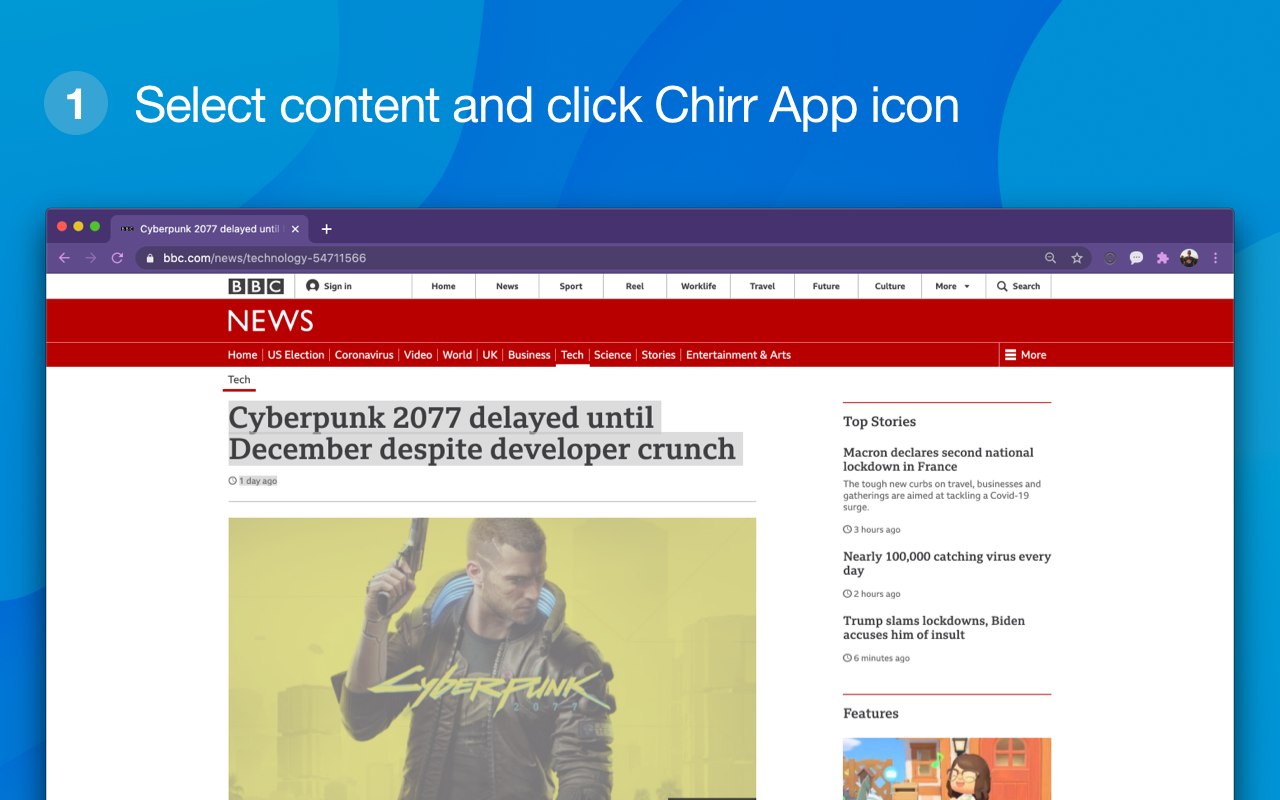Click the browser forward arrow
Image resolution: width=1280 pixels, height=800 pixels.
[x=91, y=258]
